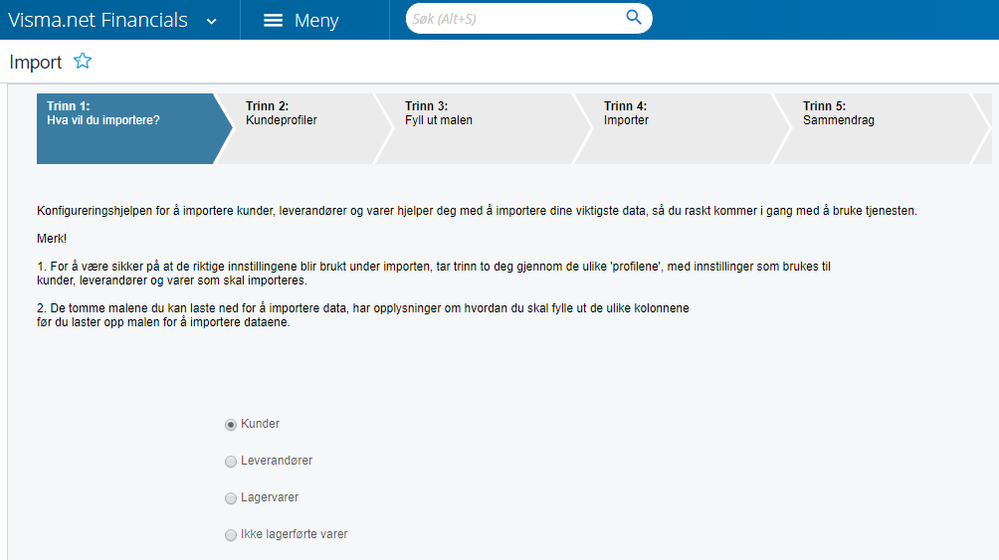Go to Trinn 3 Fyll ut malen
999x560 pixels.
[x=484, y=129]
